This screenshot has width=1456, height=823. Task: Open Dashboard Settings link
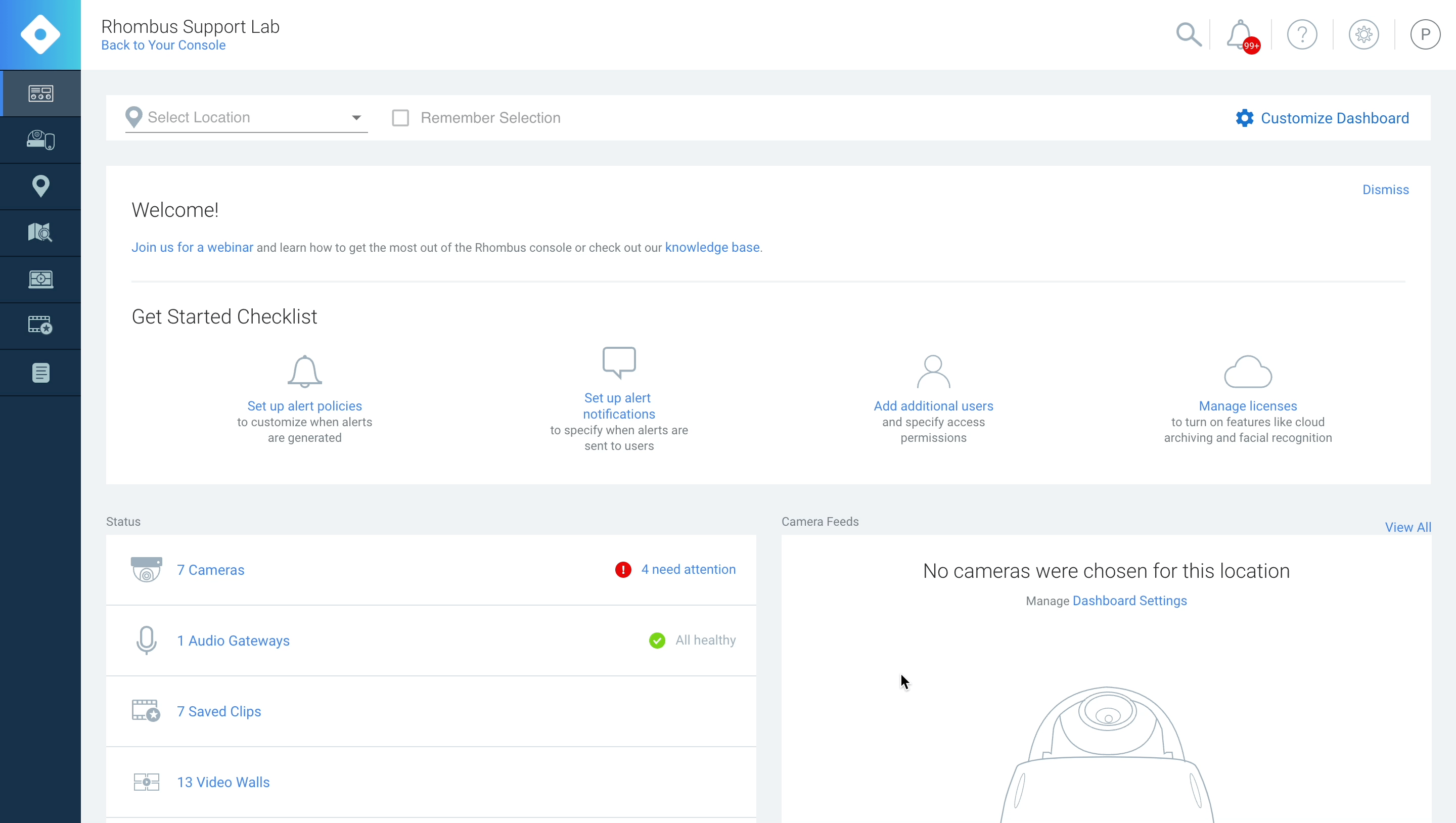point(1129,601)
